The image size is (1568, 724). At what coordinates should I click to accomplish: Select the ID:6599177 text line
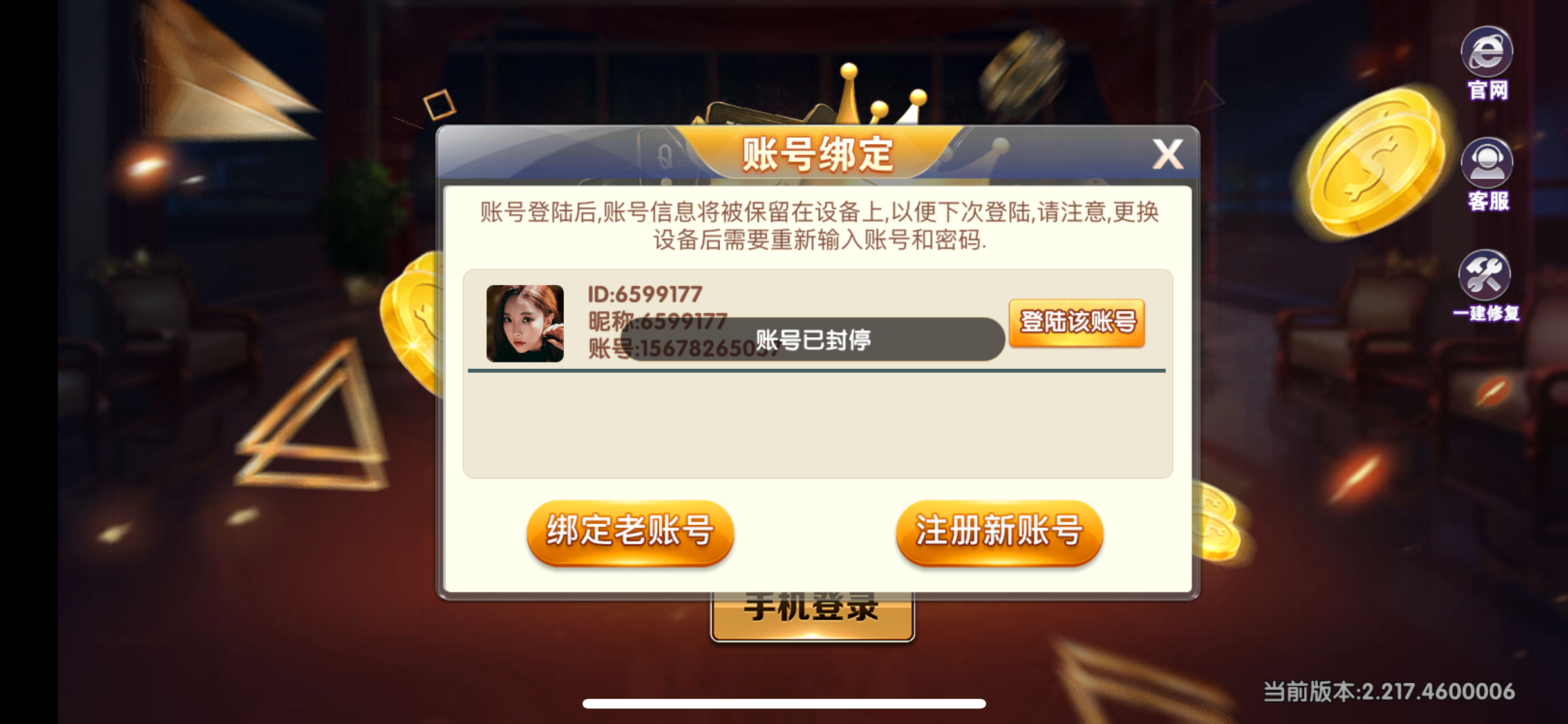coord(644,295)
